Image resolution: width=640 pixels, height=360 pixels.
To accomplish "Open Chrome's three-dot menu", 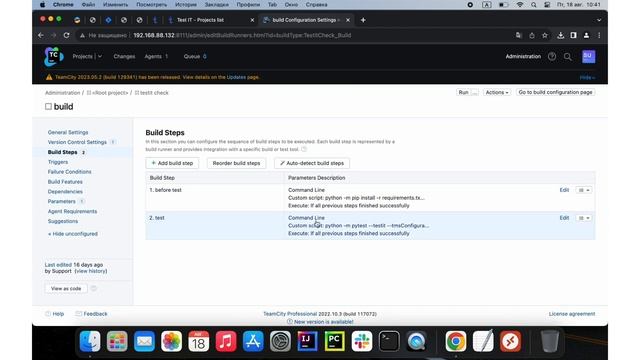I will click(599, 36).
